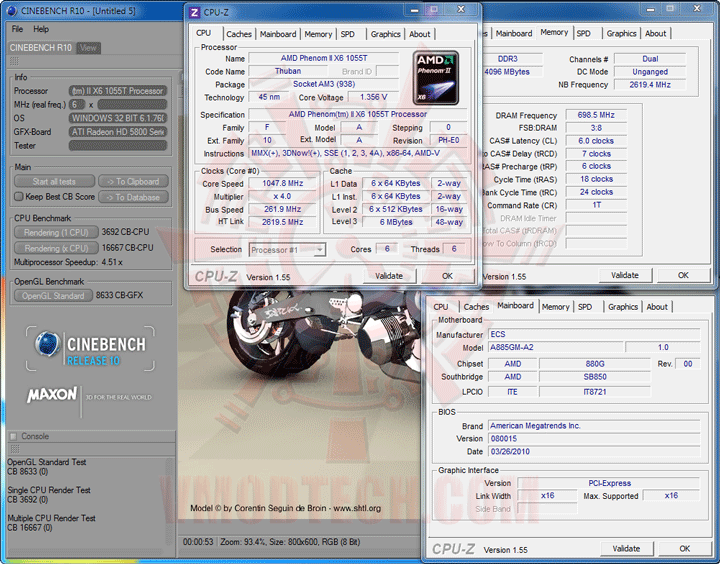This screenshot has width=720, height=564.
Task: Toggle the Console panel checkbox
Action: point(13,436)
